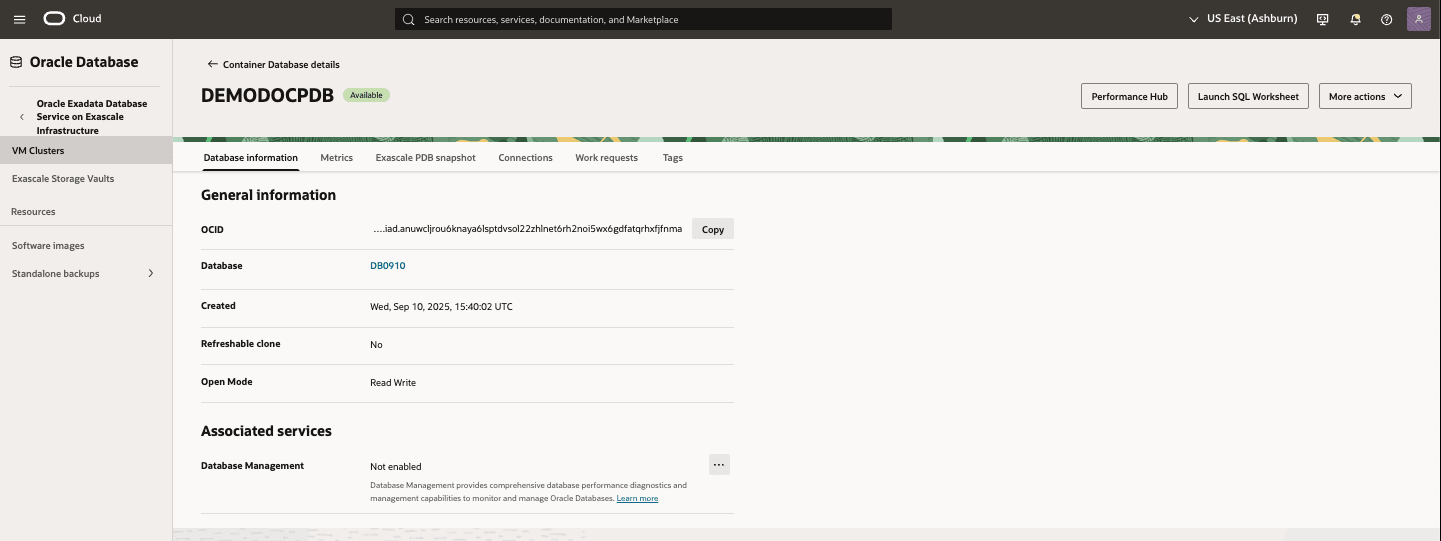This screenshot has height=541, width=1441.
Task: Click the General information heading
Action: pos(268,195)
